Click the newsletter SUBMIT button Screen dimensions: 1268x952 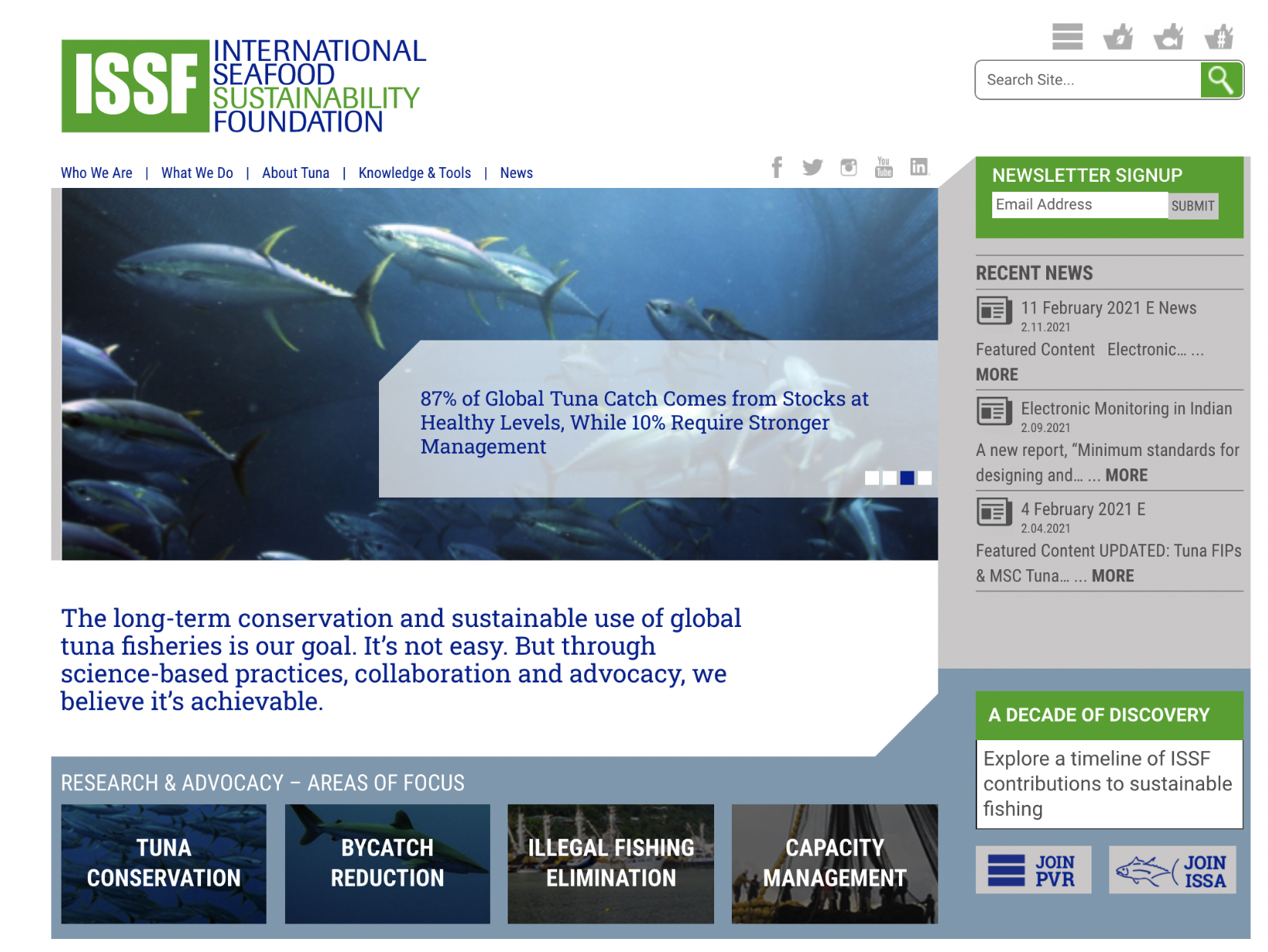coord(1193,206)
